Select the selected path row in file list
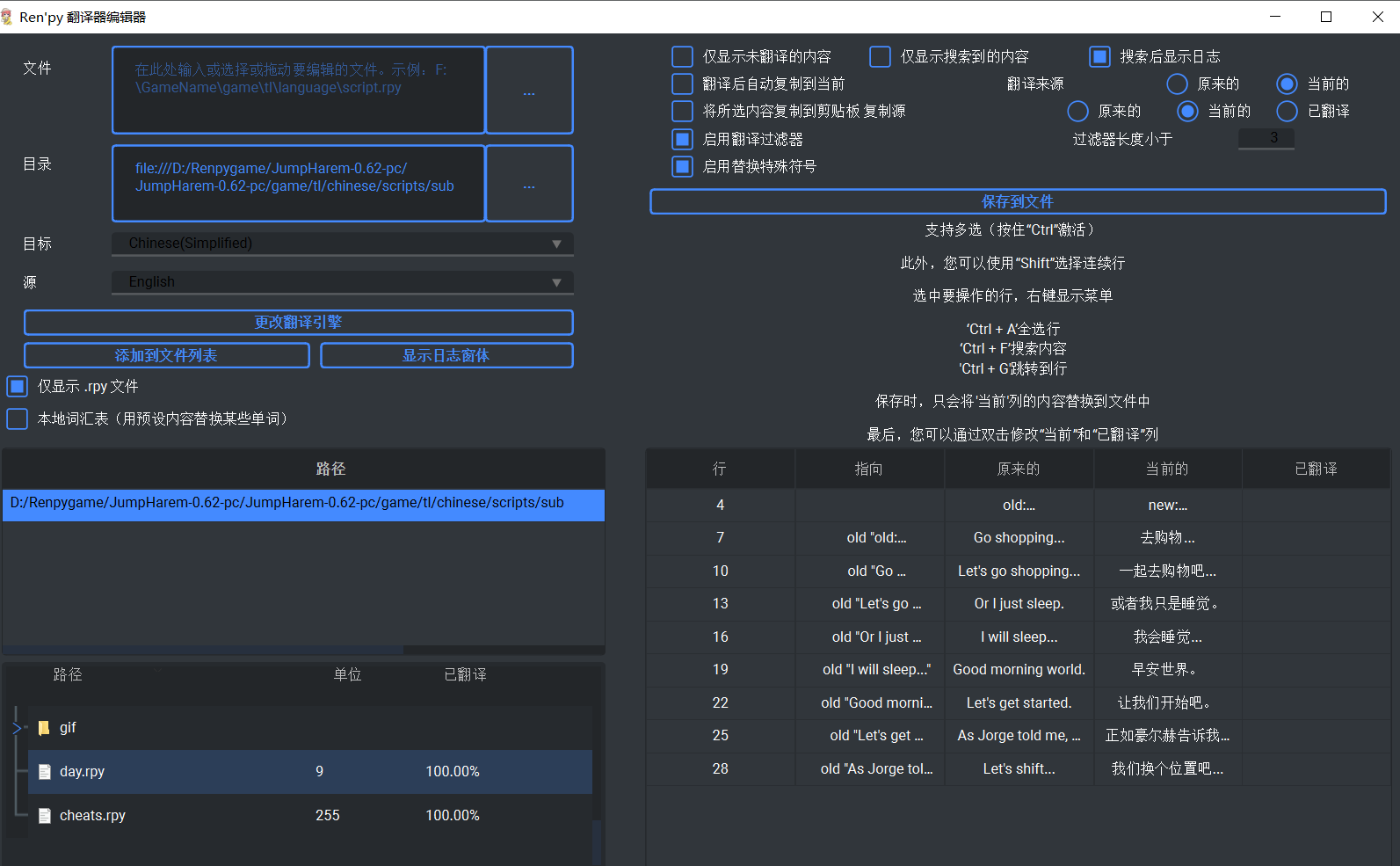Screen dimensions: 1400x866 click(303, 506)
